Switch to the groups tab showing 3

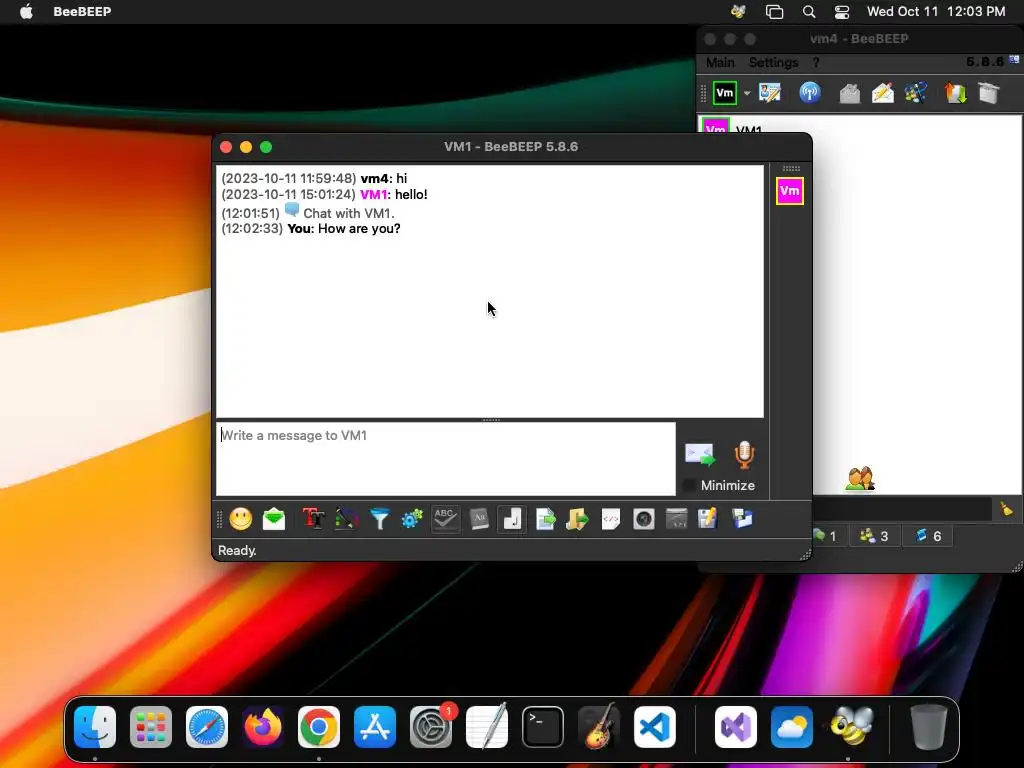click(x=874, y=536)
